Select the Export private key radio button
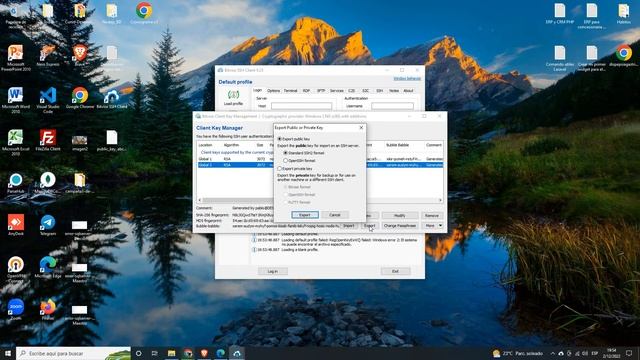Viewport: 640px width, 360px height. point(280,168)
